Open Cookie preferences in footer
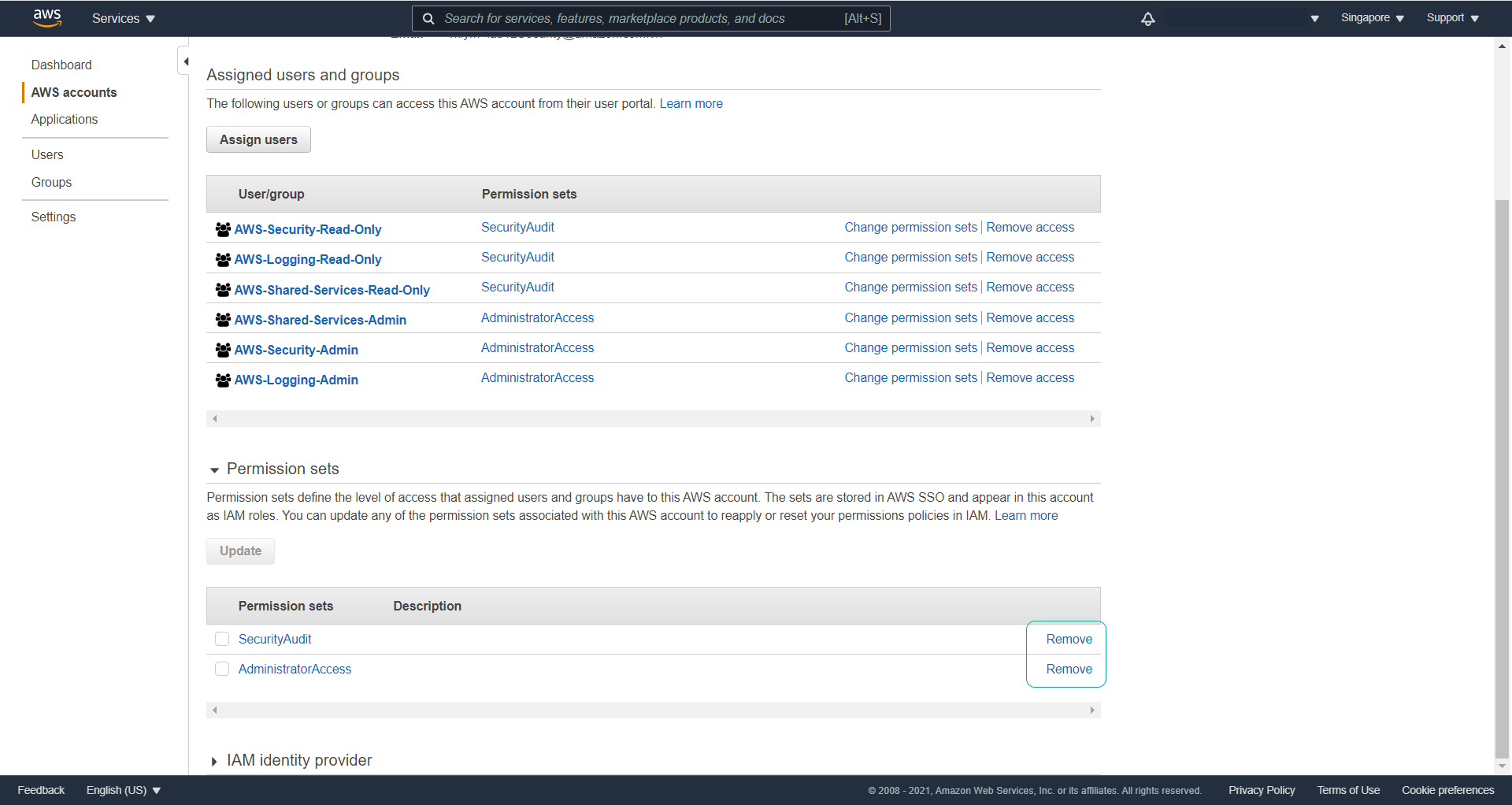The image size is (1512, 805). pyautogui.click(x=1447, y=790)
